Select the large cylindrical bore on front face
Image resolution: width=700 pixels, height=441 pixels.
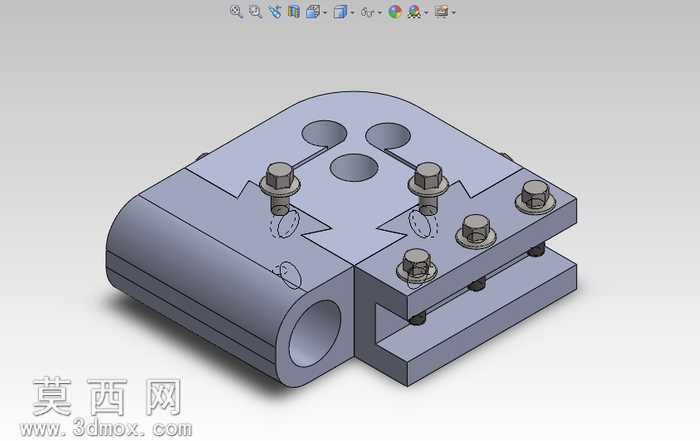point(315,333)
